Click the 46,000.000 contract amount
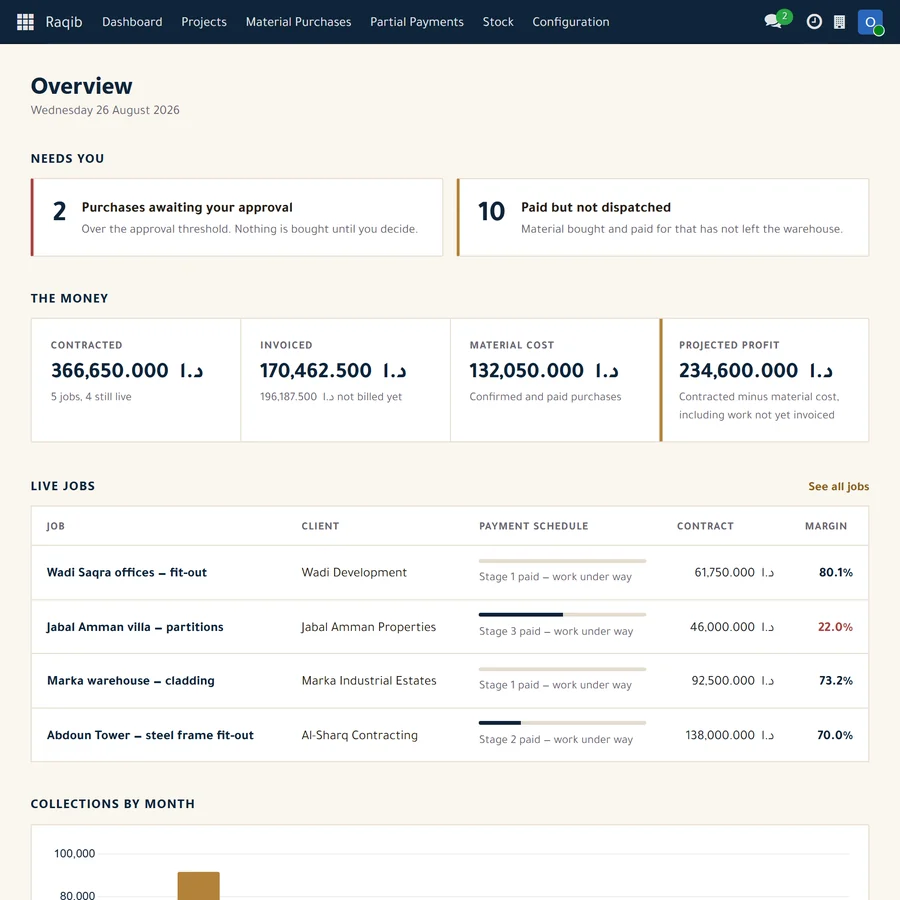This screenshot has width=900, height=900. tap(732, 627)
